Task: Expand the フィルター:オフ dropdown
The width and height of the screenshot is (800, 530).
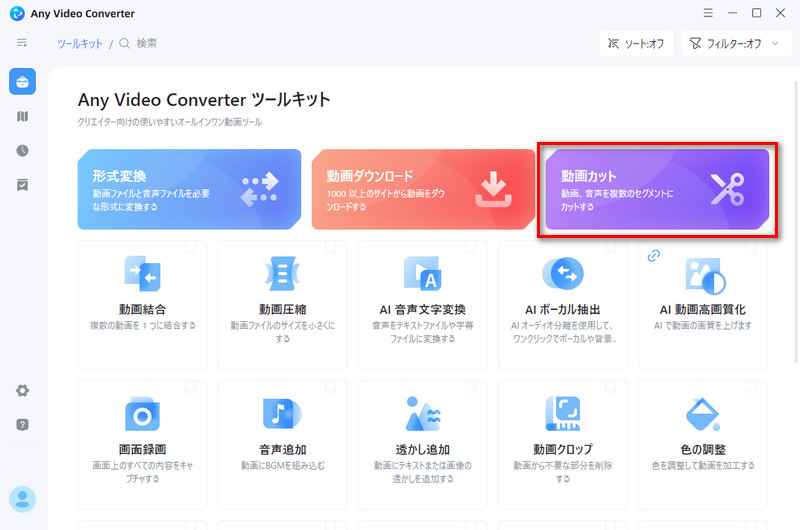Action: (x=736, y=43)
